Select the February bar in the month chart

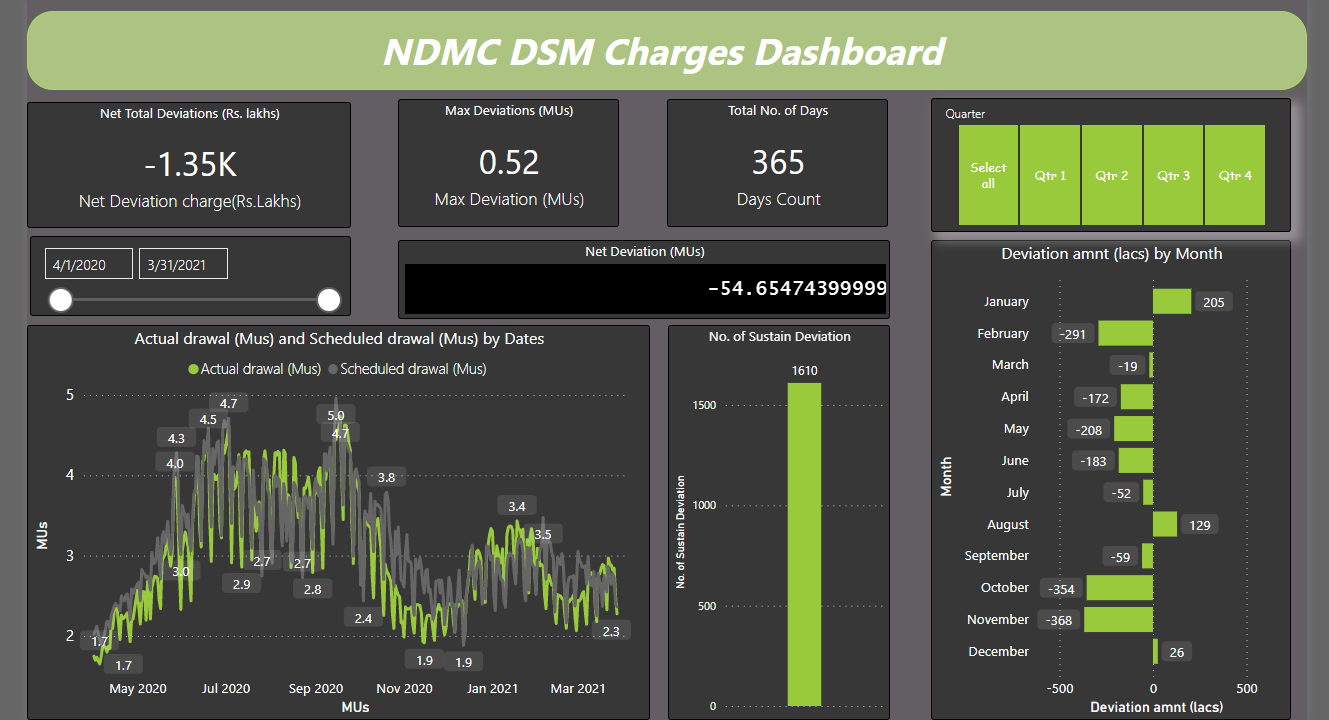click(x=1126, y=333)
